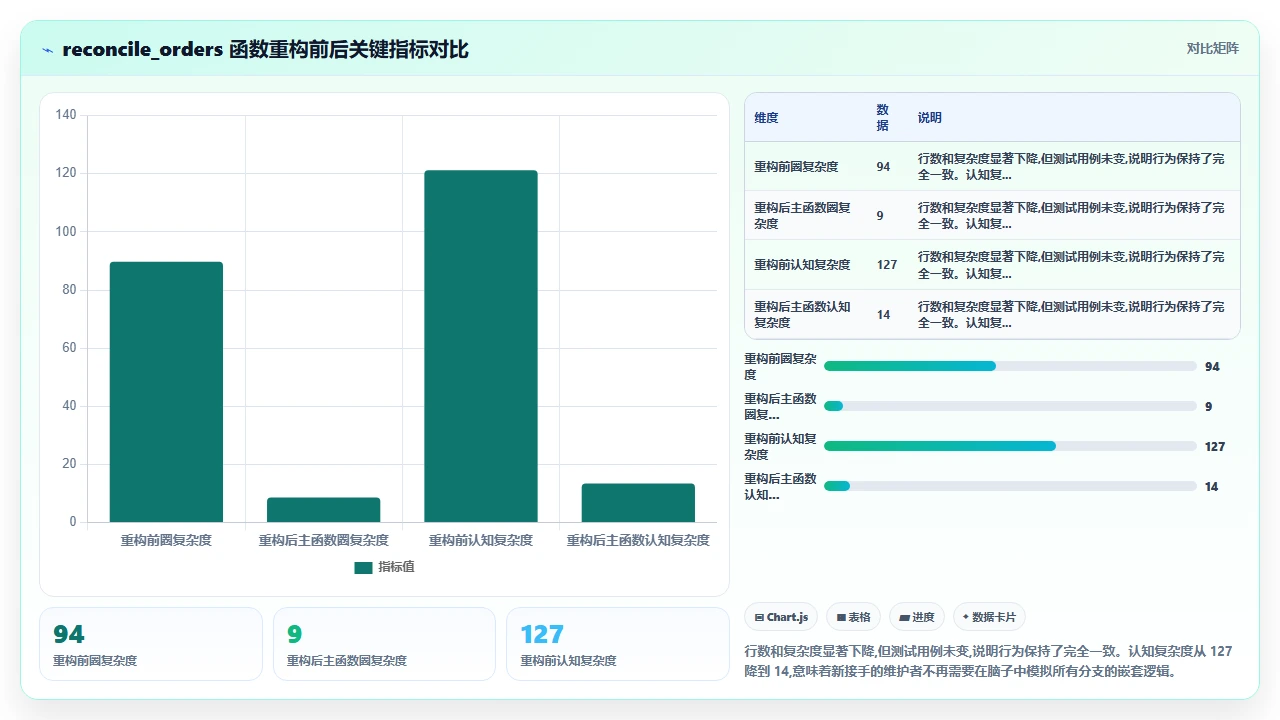Click the 重构后主函数圈复杂度 chart bar

[323, 510]
